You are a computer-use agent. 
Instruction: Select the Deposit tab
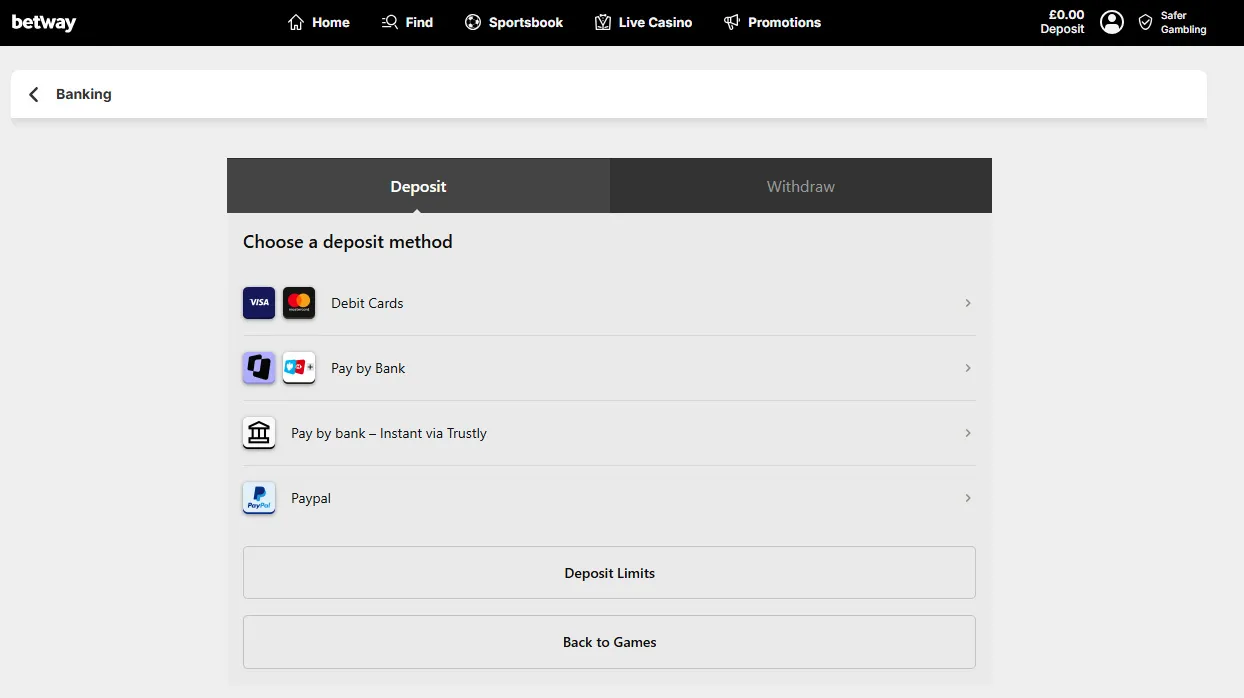pos(418,185)
